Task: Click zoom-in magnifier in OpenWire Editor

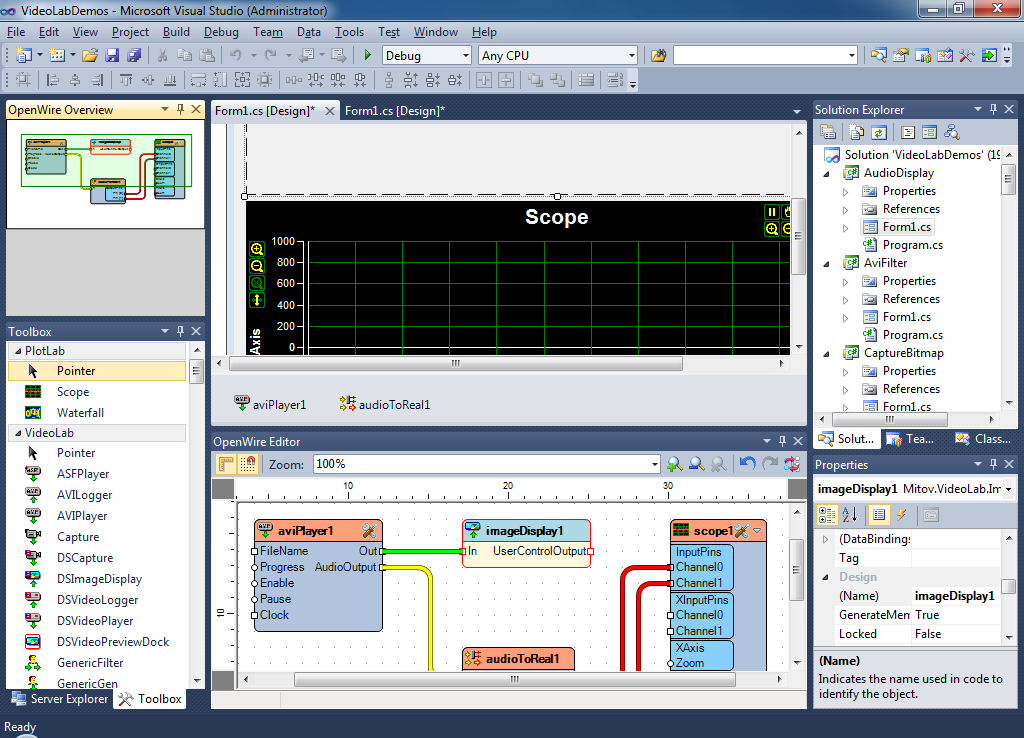Action: [x=675, y=464]
